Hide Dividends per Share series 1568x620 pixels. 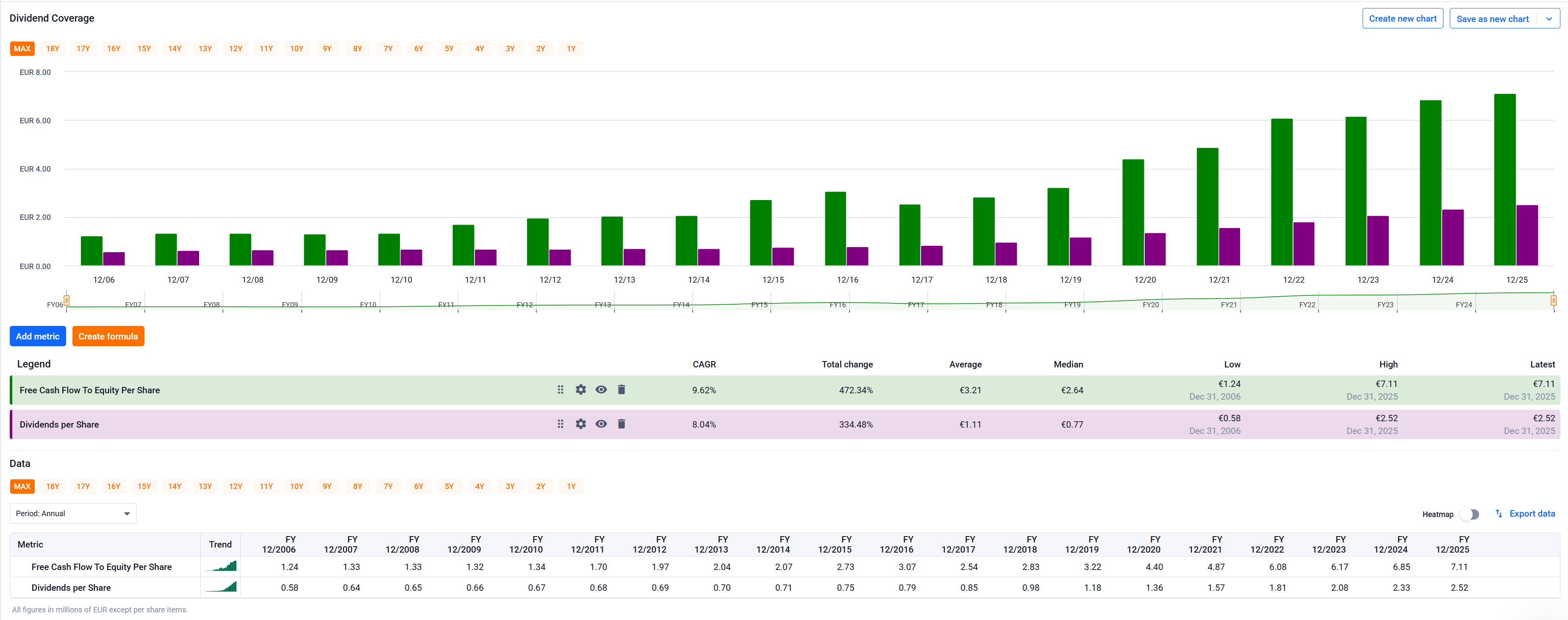[601, 424]
